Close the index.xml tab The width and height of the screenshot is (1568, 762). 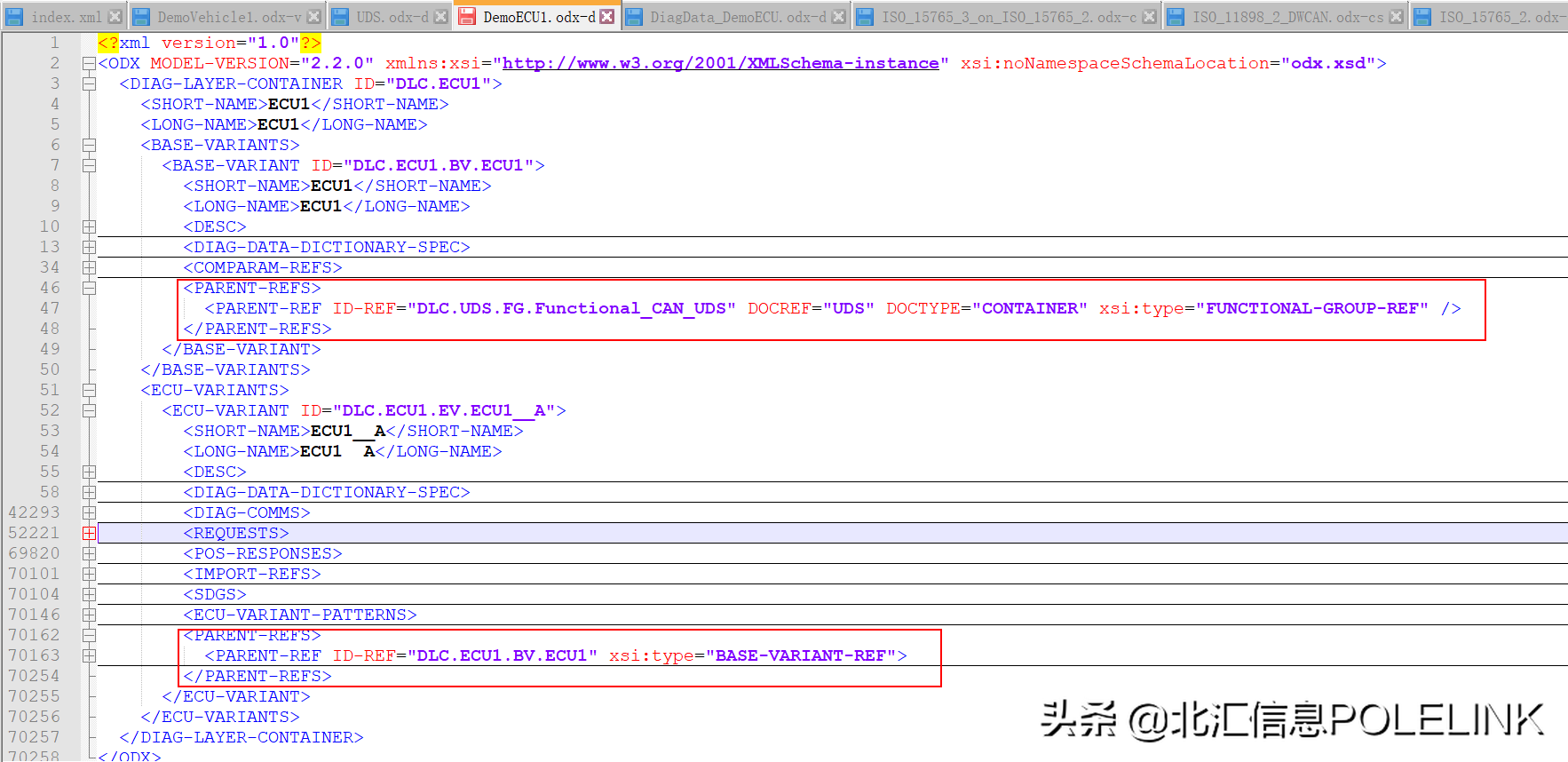click(115, 17)
